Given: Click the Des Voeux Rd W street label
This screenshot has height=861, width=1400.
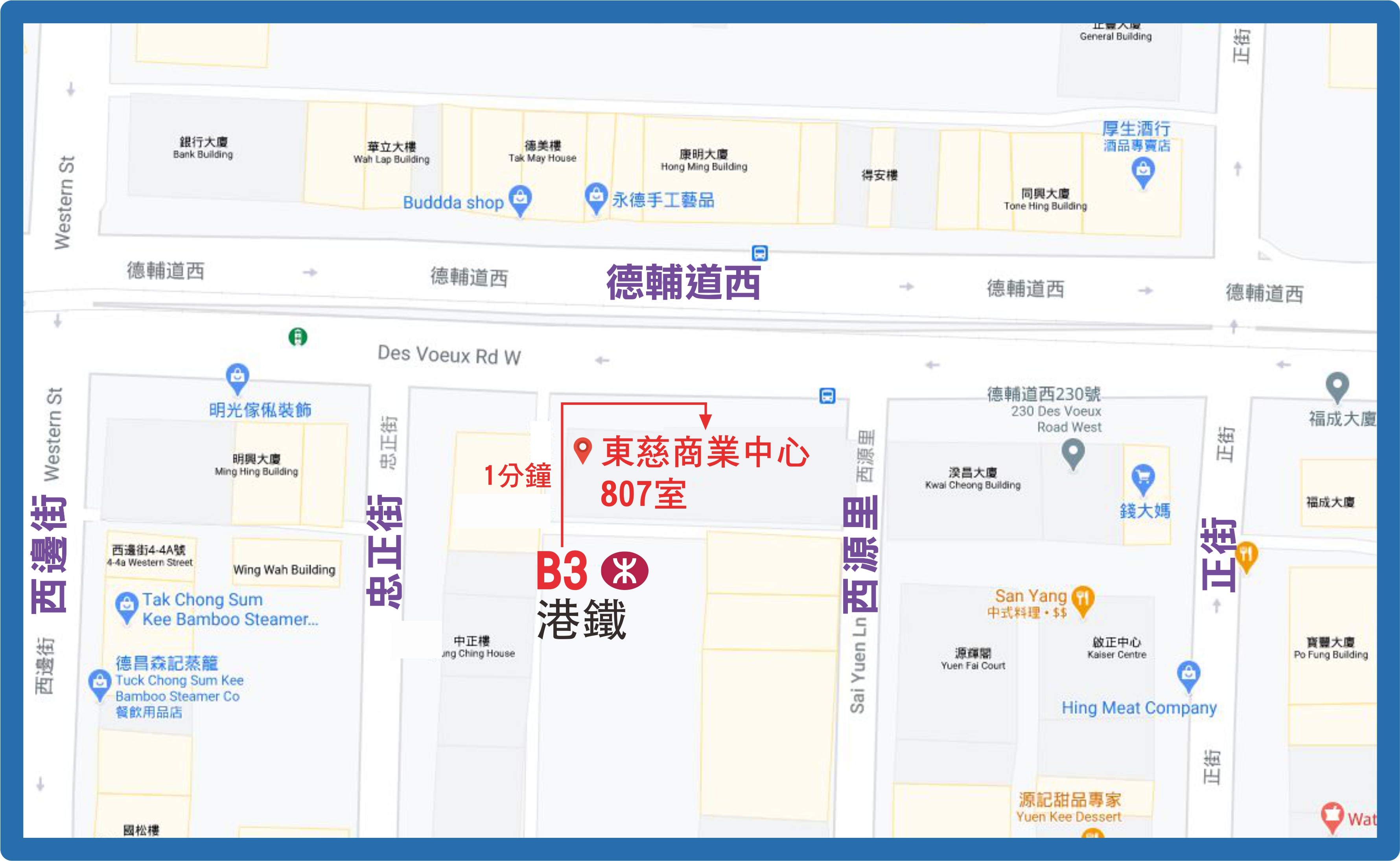Looking at the screenshot, I should click(449, 355).
